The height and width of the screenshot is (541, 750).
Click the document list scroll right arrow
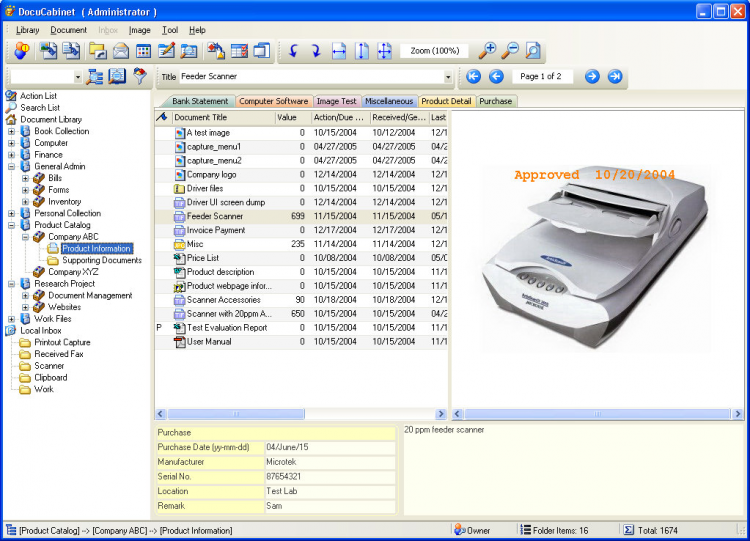click(441, 414)
